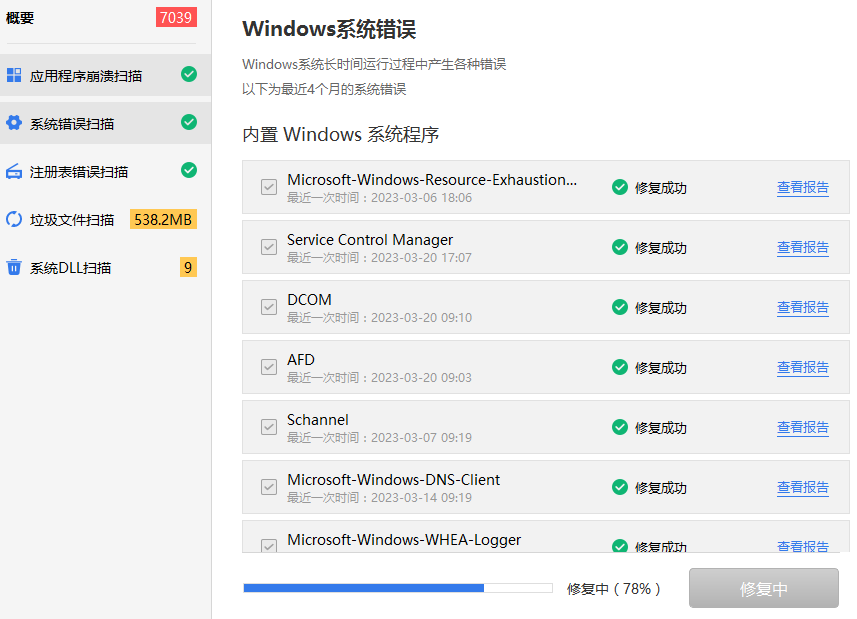Toggle the Microsoft-Windows-WHEA-Logger checkbox
857x619 pixels.
pos(268,545)
